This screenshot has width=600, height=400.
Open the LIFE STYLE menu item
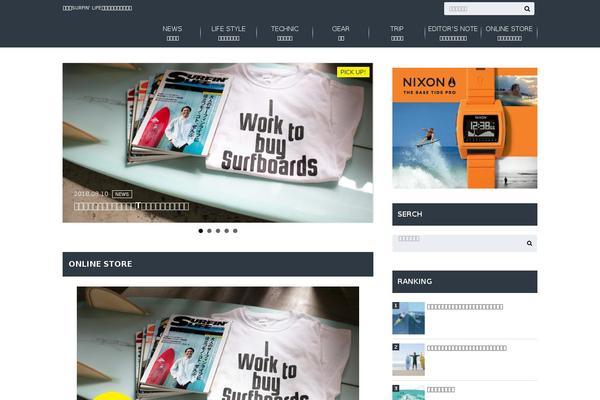coord(228,33)
